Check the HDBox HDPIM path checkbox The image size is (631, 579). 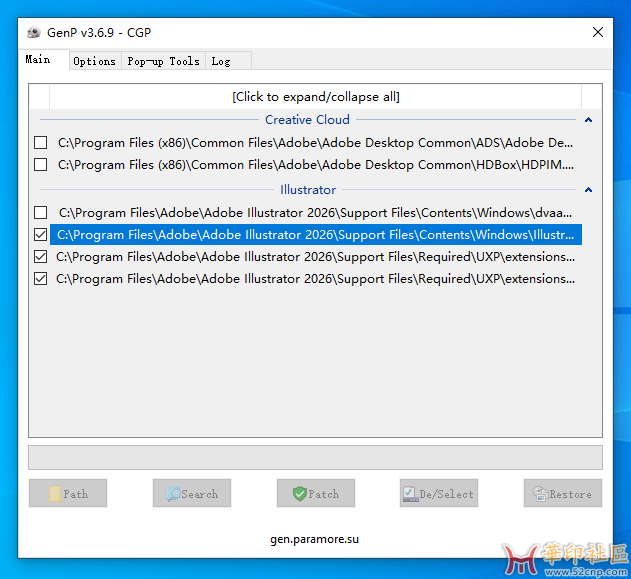(41, 165)
